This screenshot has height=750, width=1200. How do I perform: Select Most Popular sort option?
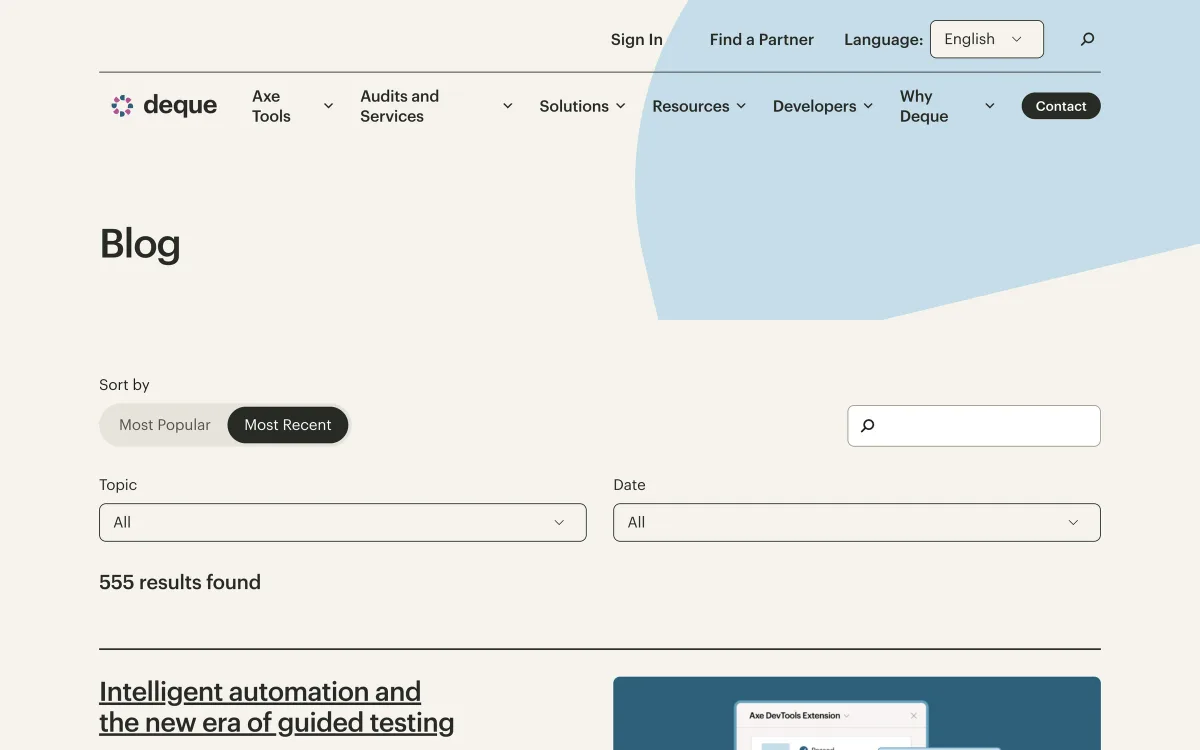[x=165, y=425]
